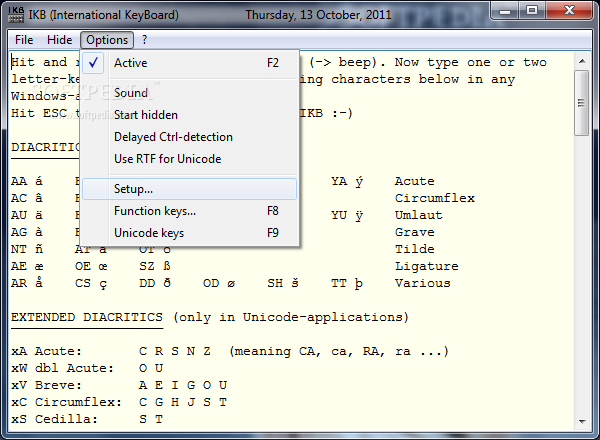Maximize the IKB window
Viewport: 600px width, 440px height.
[x=532, y=11]
